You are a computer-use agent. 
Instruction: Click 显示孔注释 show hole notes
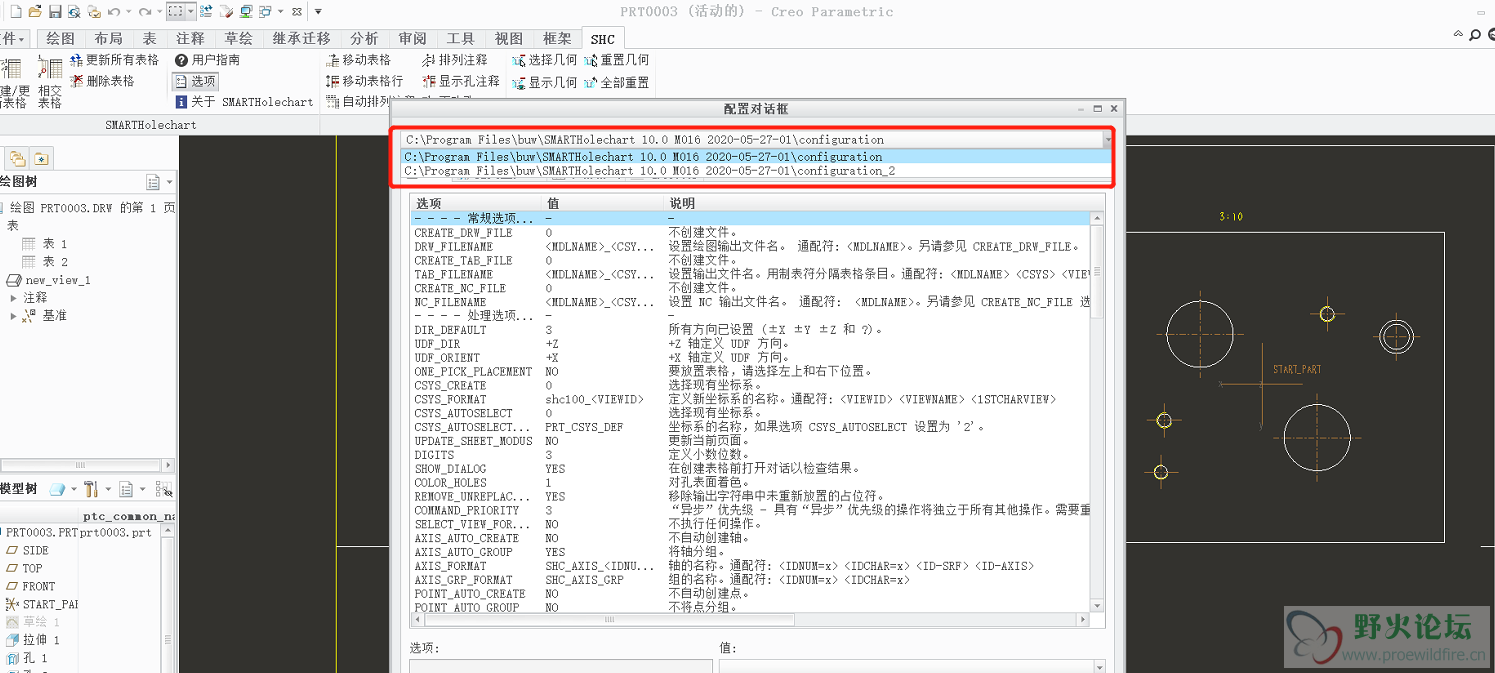[461, 81]
